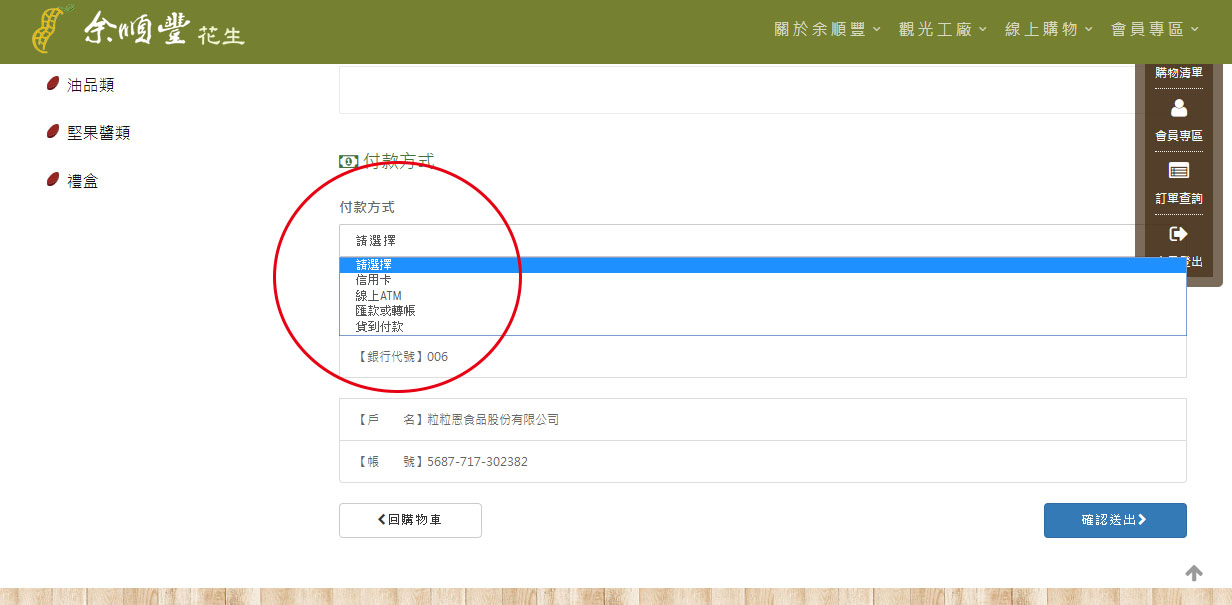Click the 余順豐花生 peanut logo

tap(138, 31)
